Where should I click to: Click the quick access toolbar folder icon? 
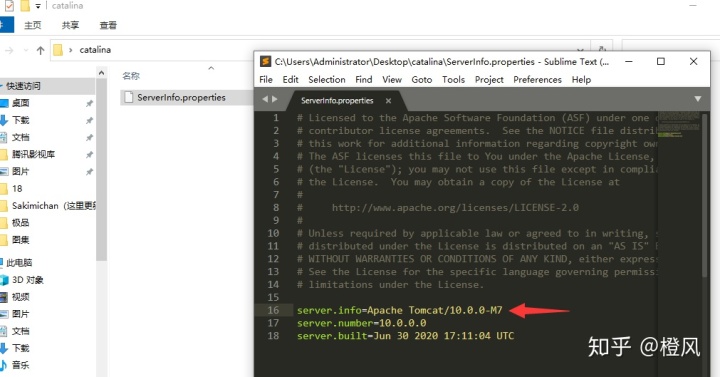(25, 6)
